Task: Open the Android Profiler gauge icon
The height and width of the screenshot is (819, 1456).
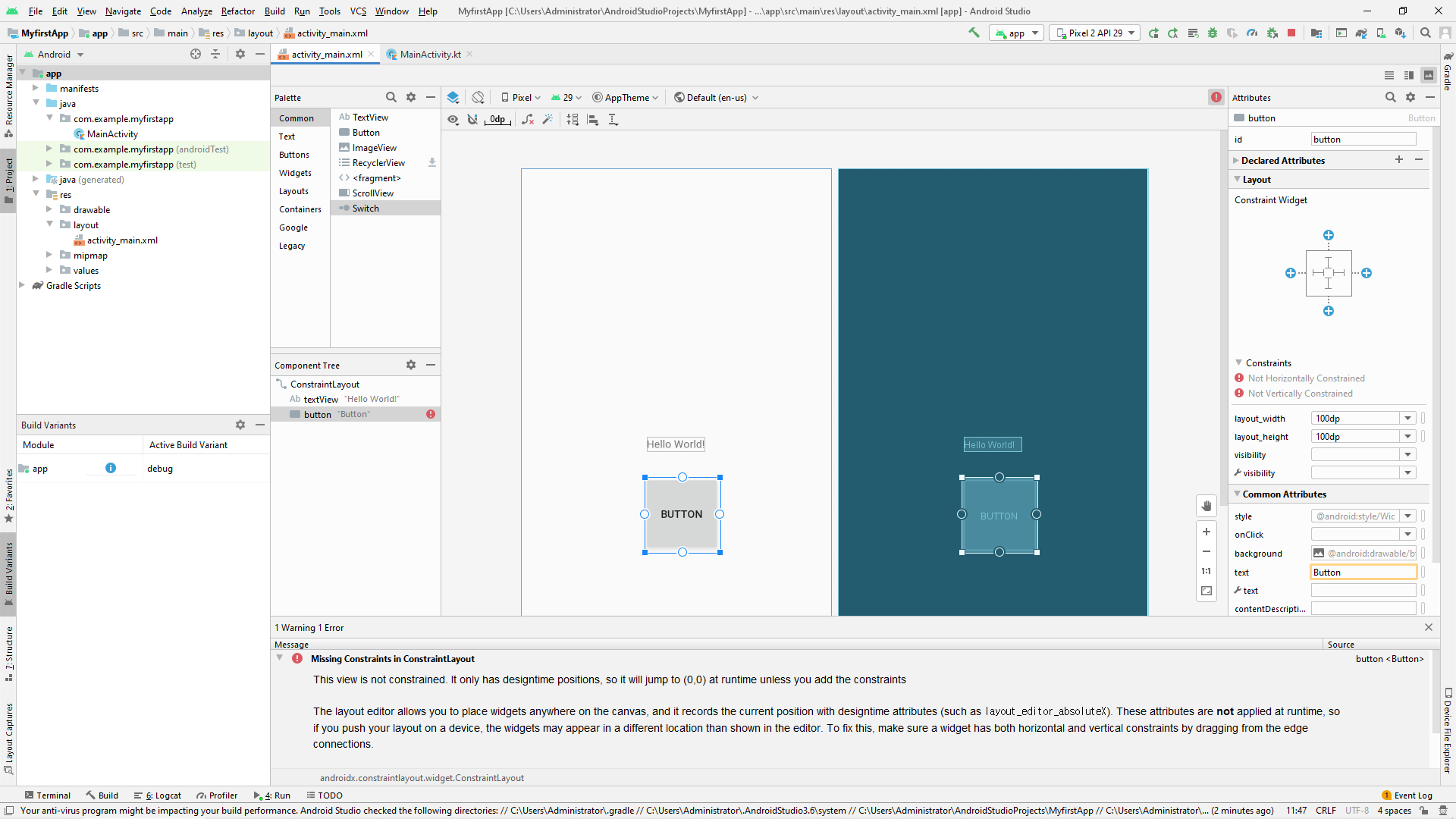Action: coord(1252,33)
